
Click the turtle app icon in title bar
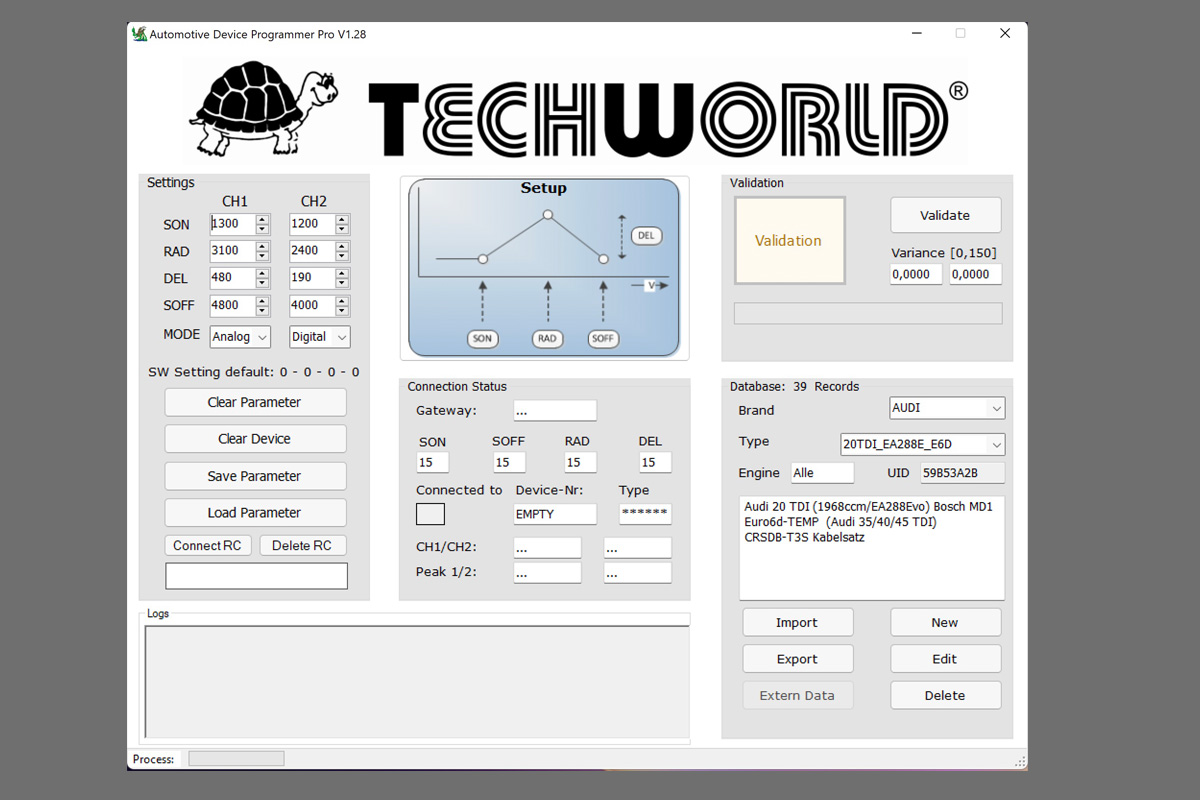click(139, 34)
